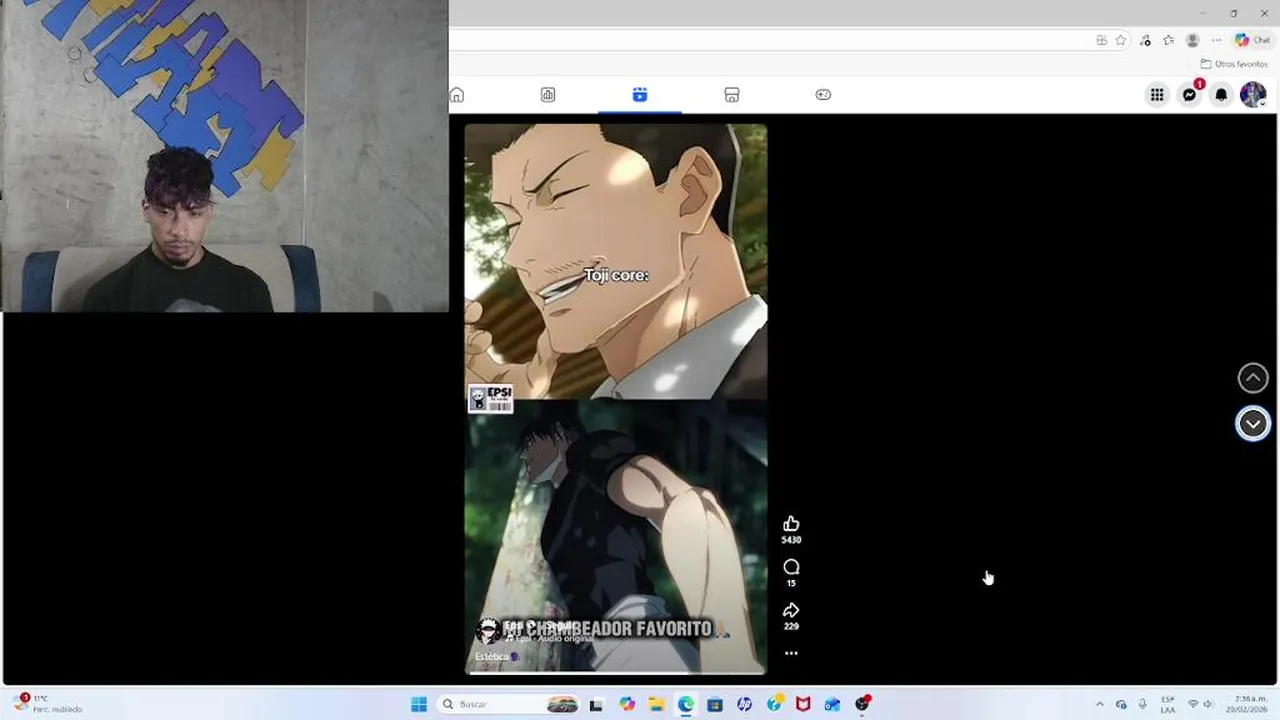Open the Facebook notifications bell
The height and width of the screenshot is (720, 1280).
tap(1221, 95)
